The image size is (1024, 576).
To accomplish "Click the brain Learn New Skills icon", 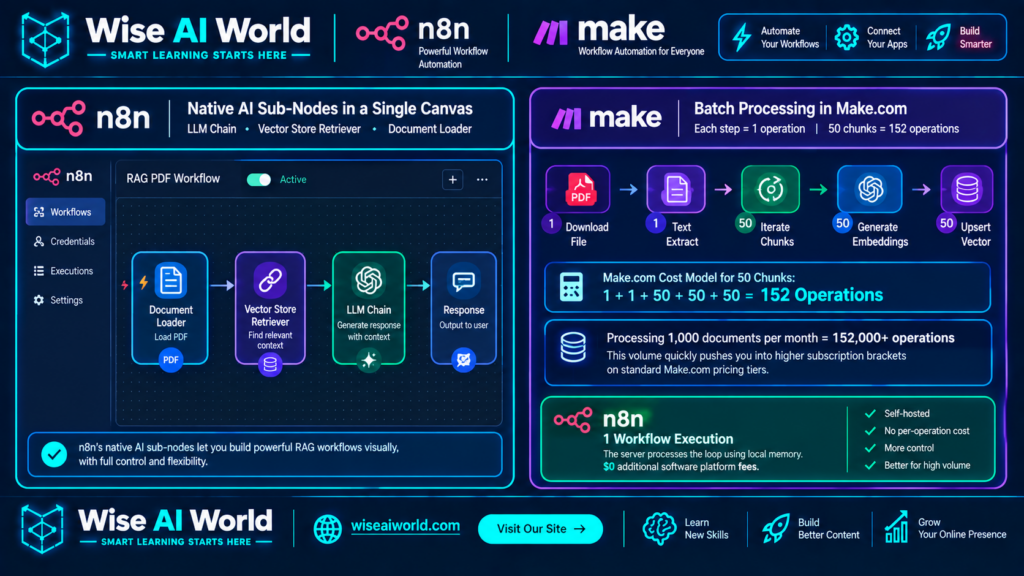I will click(x=659, y=528).
